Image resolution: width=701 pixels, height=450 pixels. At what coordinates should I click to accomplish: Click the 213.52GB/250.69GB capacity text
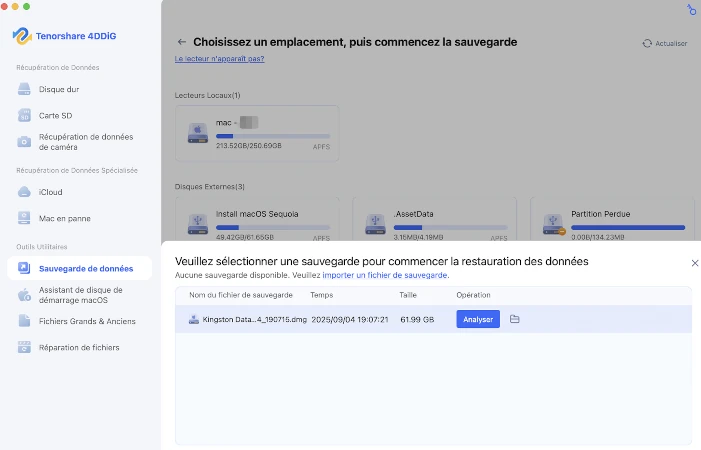[249, 146]
